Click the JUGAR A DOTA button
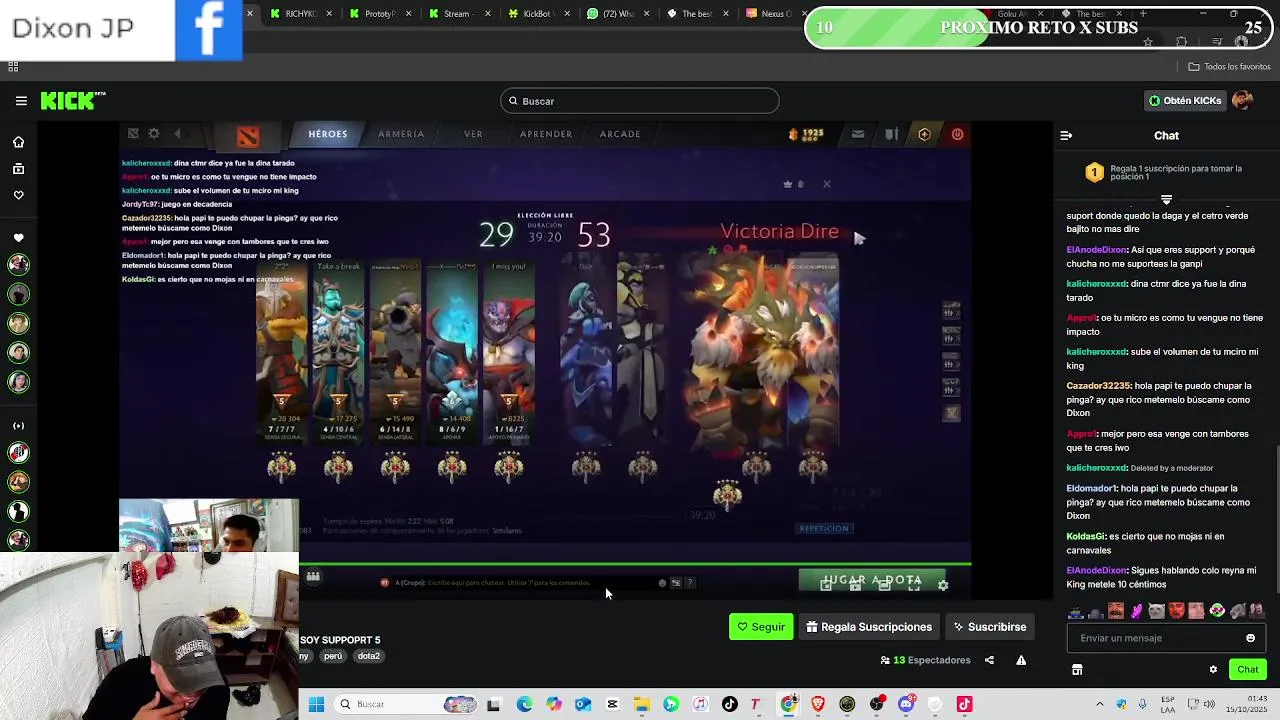1280x720 pixels. click(872, 580)
